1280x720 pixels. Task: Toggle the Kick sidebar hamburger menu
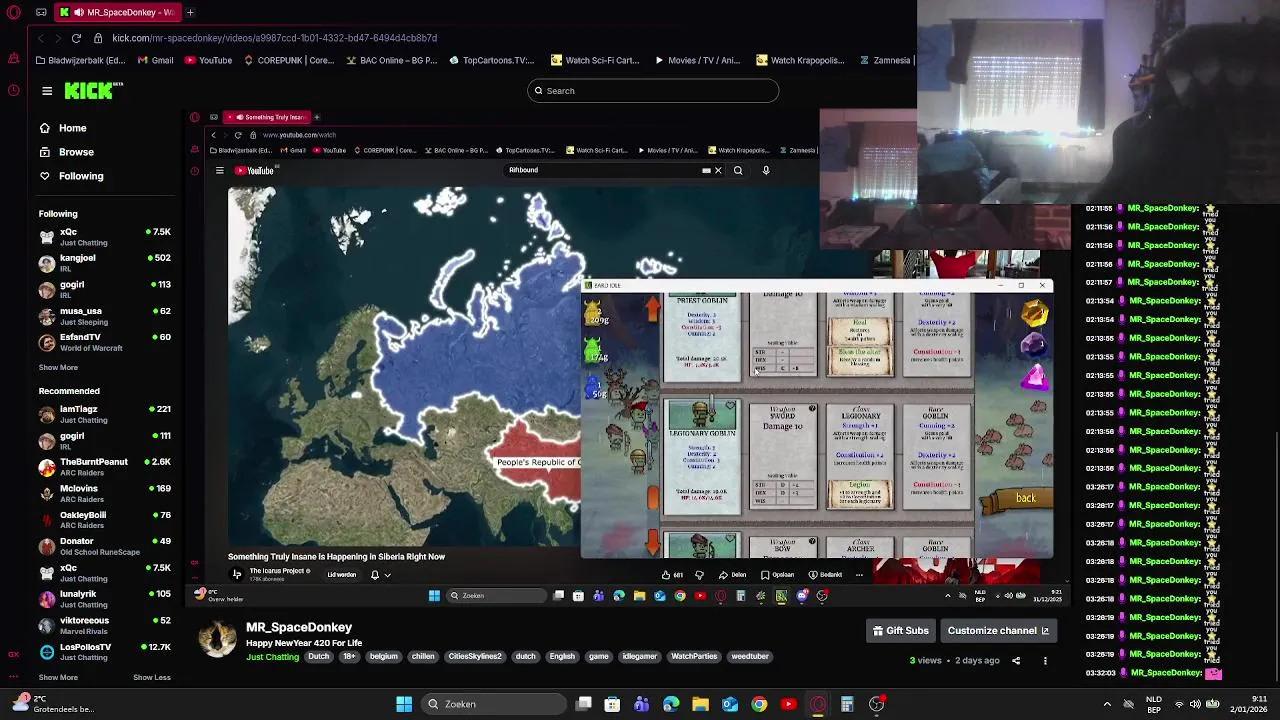point(47,91)
